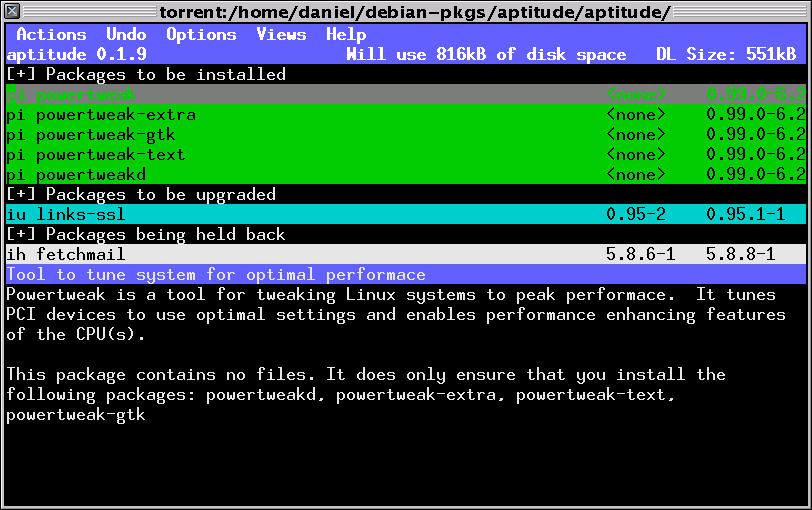Image resolution: width=812 pixels, height=510 pixels.
Task: Click the short description status bar
Action: (x=216, y=274)
